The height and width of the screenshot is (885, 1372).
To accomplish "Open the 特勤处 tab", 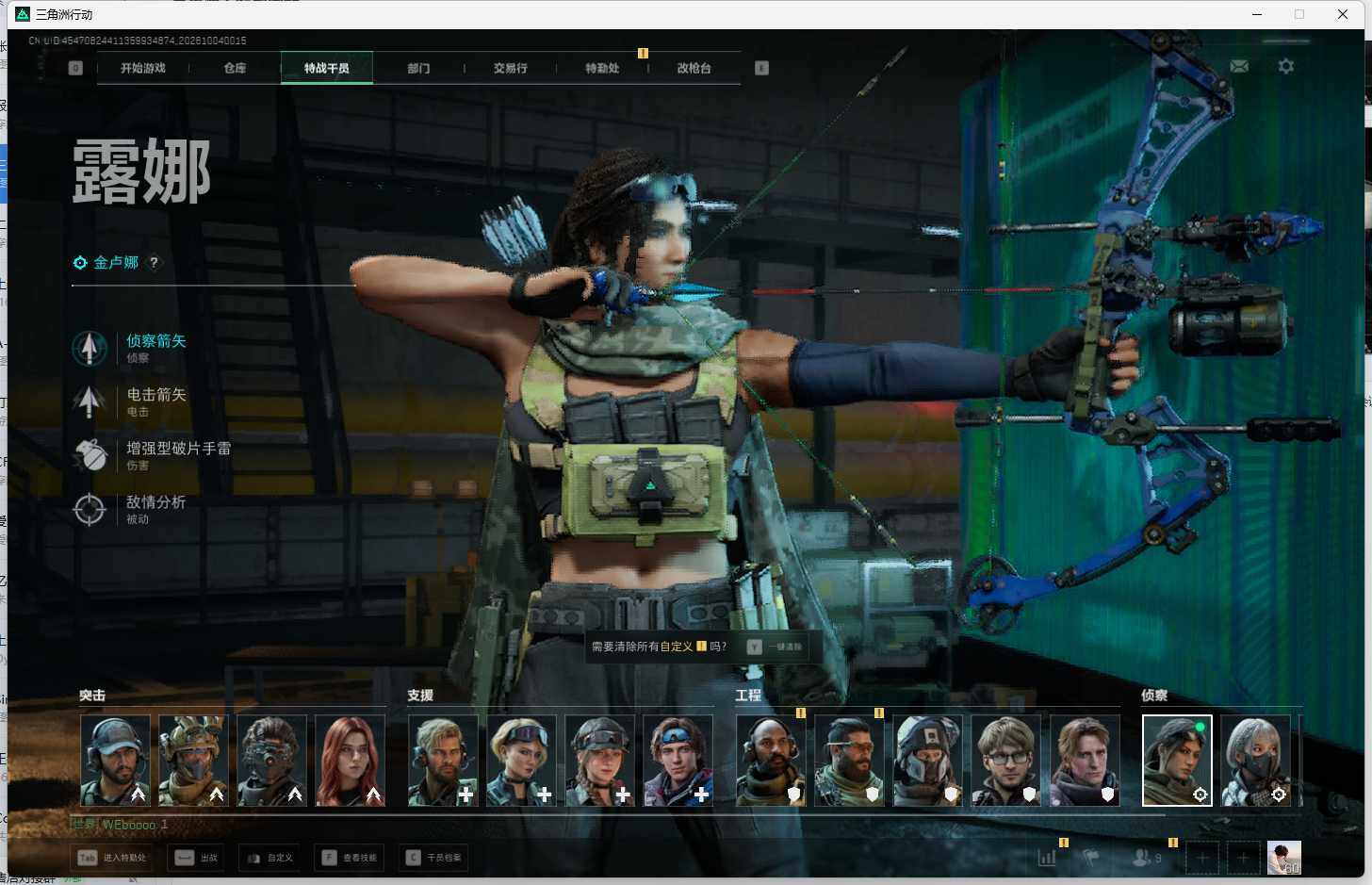I will pyautogui.click(x=602, y=68).
